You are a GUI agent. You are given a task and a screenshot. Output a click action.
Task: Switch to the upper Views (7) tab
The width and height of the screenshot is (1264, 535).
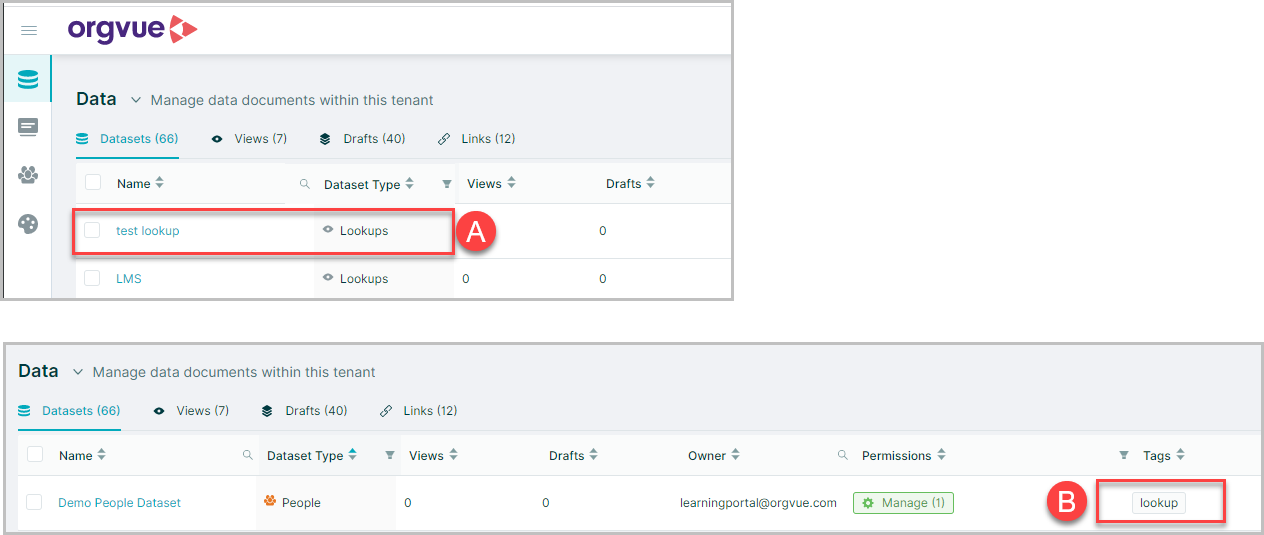click(x=249, y=139)
